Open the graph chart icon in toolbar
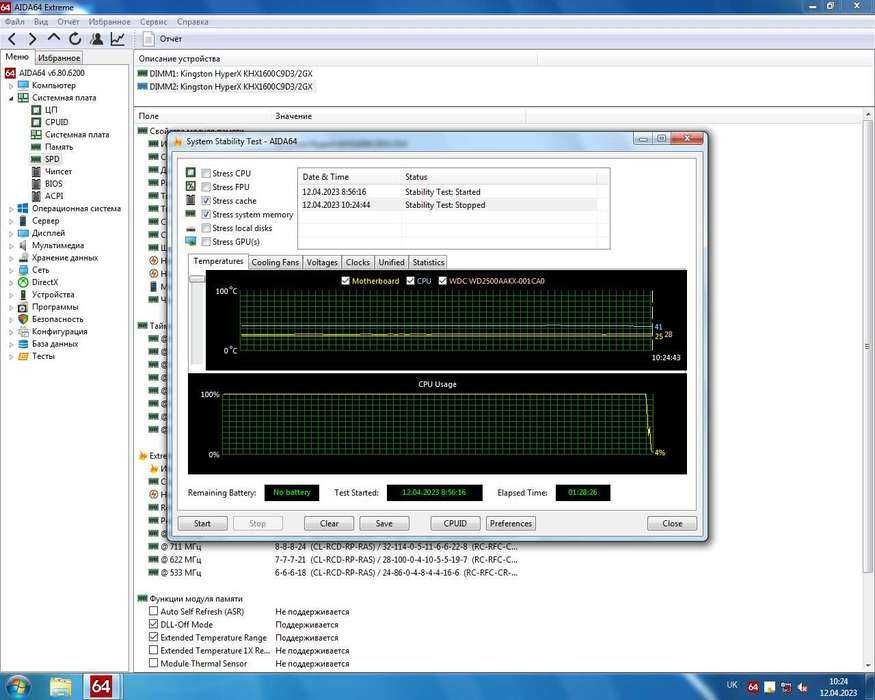This screenshot has height=700, width=875. (118, 39)
